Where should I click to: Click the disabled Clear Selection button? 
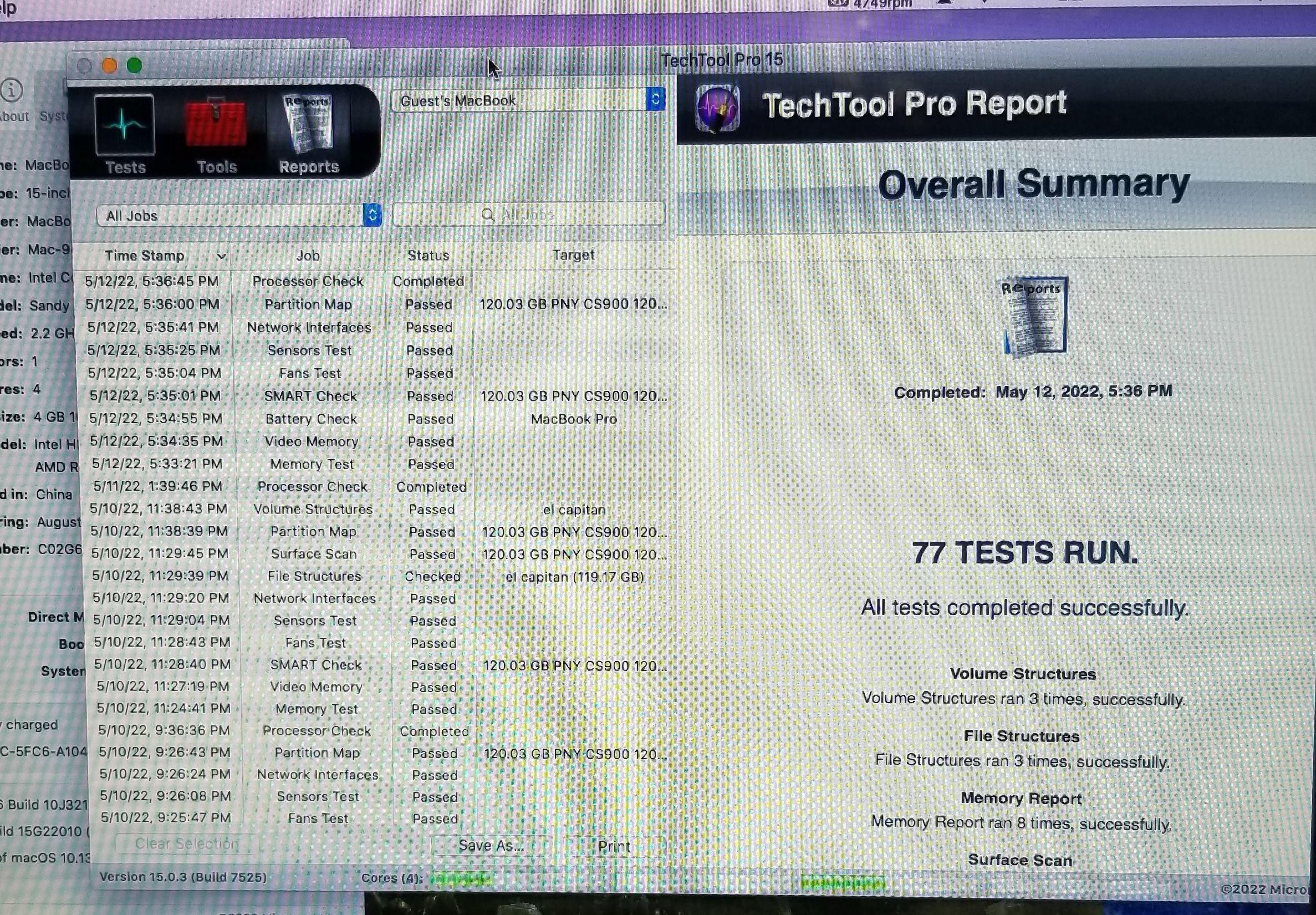tap(187, 843)
